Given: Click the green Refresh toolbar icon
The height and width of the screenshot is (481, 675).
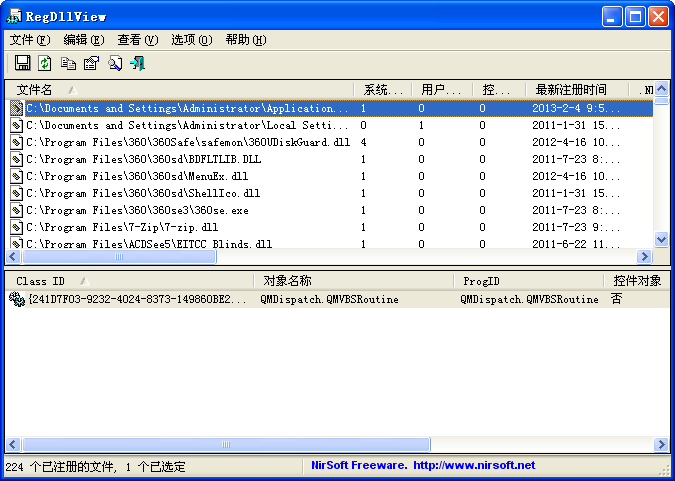Looking at the screenshot, I should [x=45, y=64].
